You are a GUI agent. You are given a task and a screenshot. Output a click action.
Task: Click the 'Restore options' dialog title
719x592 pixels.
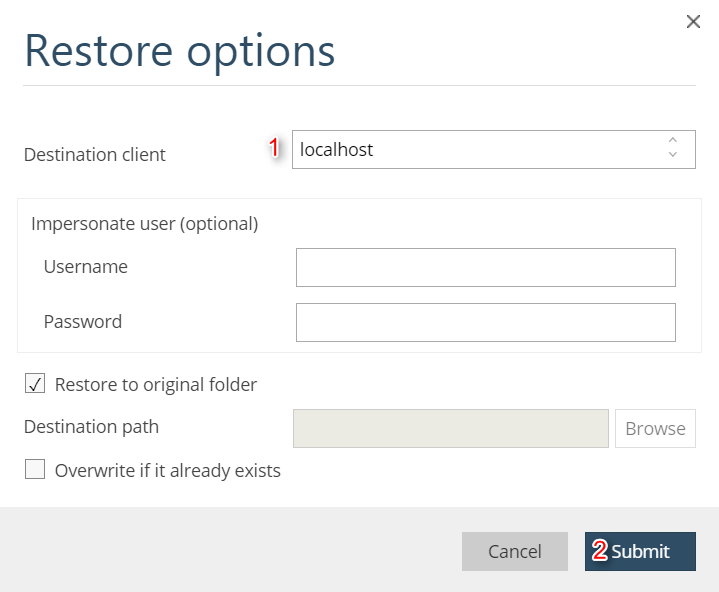point(180,50)
